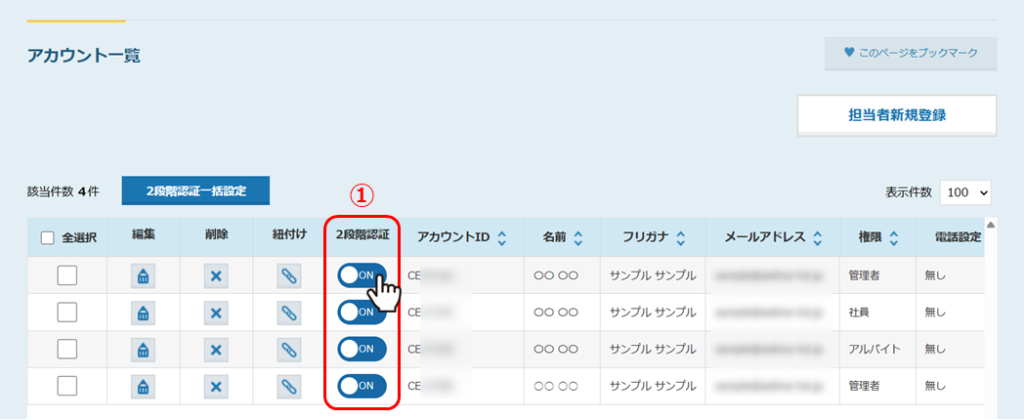Click the table's vertical scrollbar up arrow
The image size is (1024, 420).
[x=991, y=225]
